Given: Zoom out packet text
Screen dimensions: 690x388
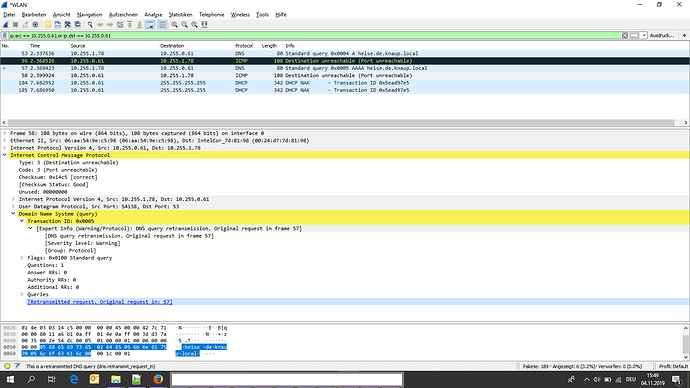Looking at the screenshot, I should pyautogui.click(x=184, y=25).
